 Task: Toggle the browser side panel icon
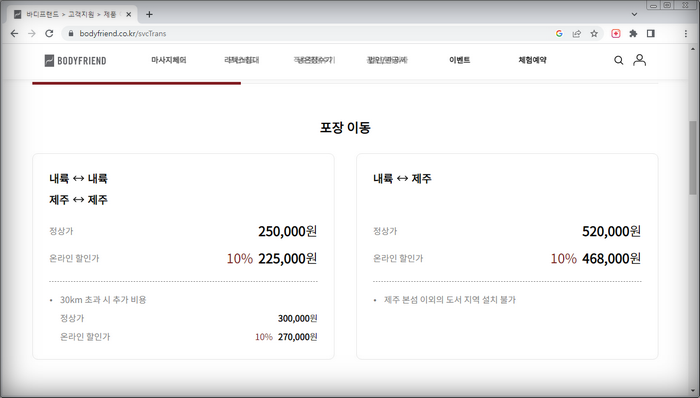[651, 33]
